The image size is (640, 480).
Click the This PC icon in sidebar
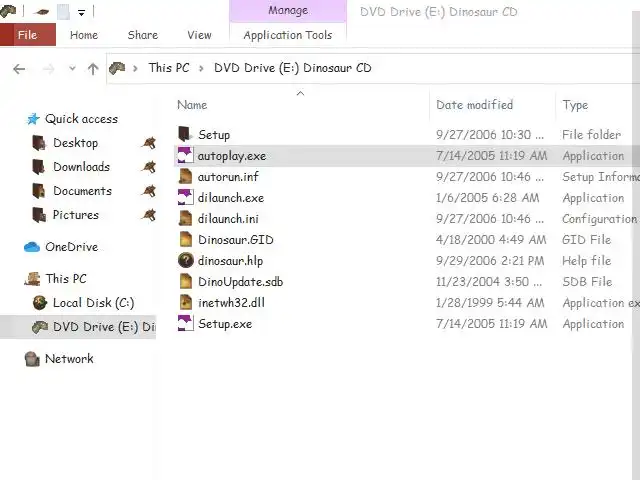click(x=33, y=279)
